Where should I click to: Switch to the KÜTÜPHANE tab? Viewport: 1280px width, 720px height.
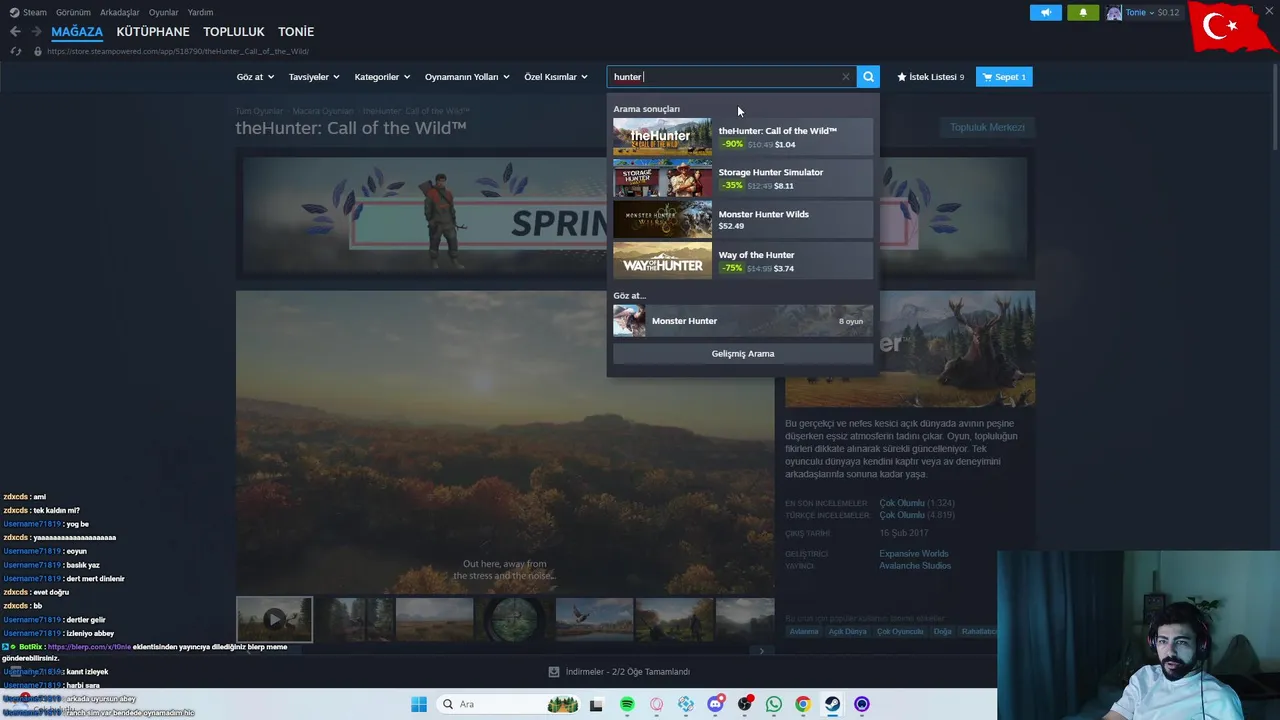point(153,32)
